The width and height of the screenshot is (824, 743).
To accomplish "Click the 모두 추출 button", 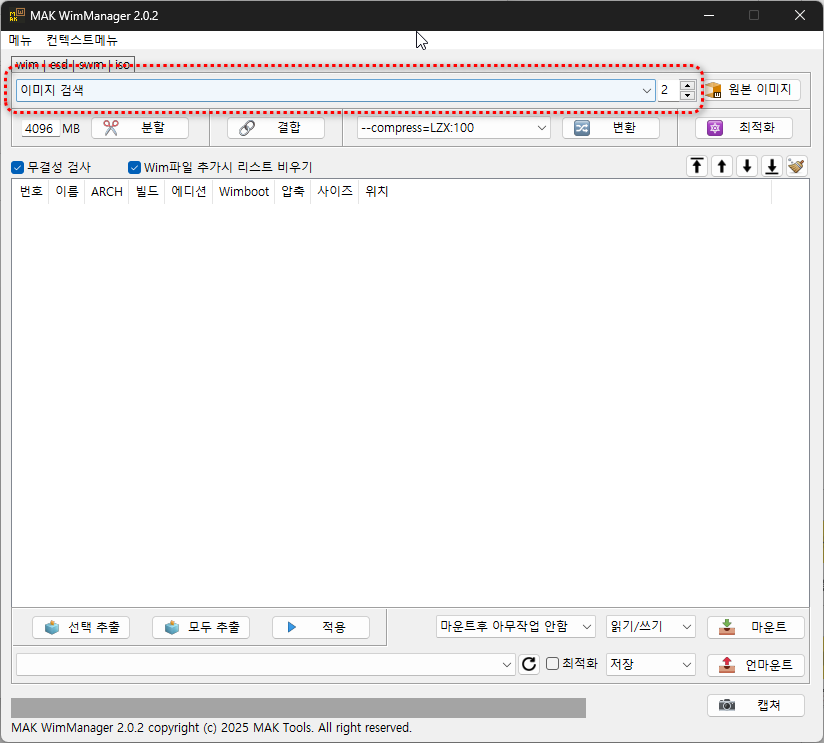I will coord(201,627).
